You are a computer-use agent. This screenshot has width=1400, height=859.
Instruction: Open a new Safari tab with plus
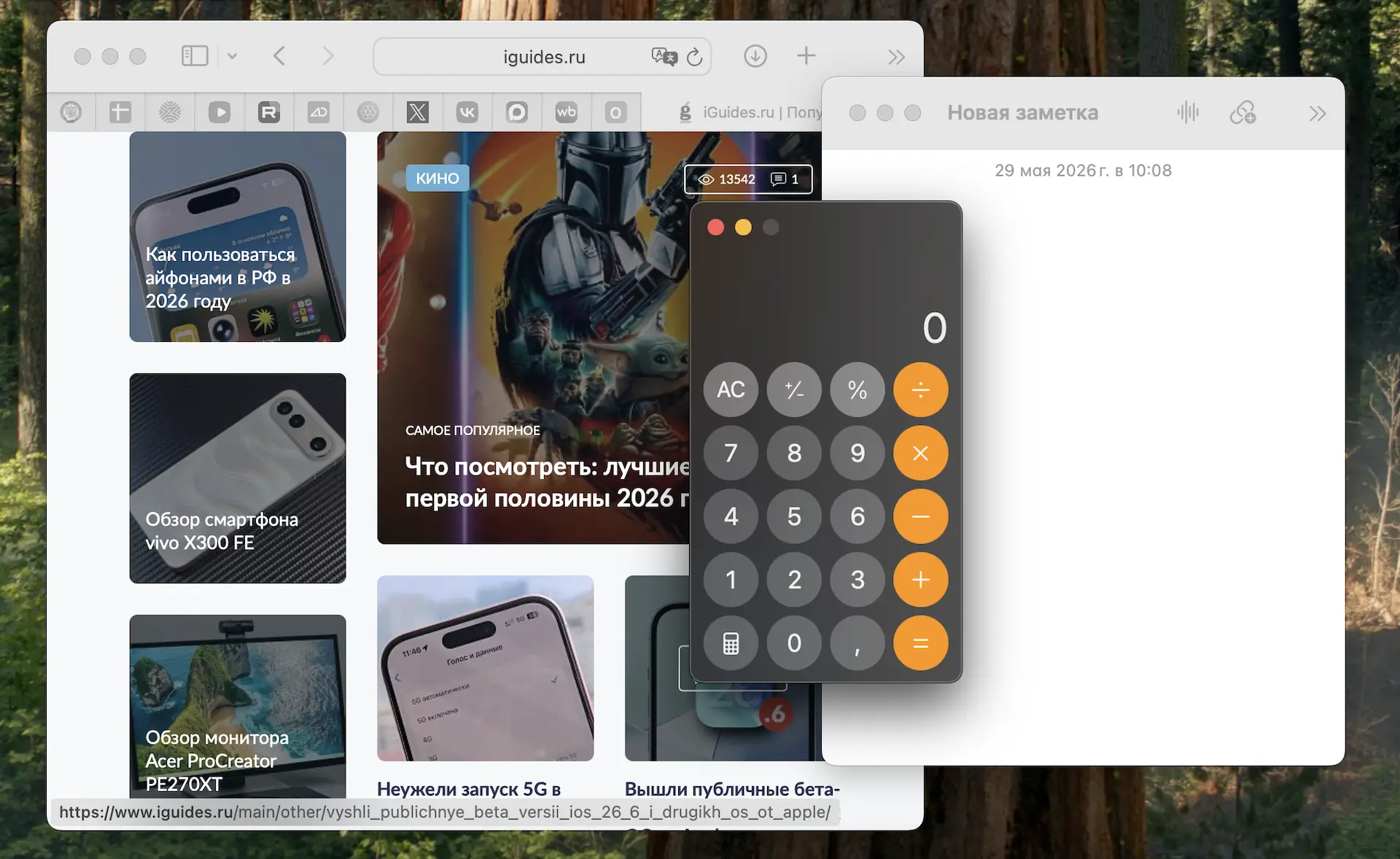[806, 56]
